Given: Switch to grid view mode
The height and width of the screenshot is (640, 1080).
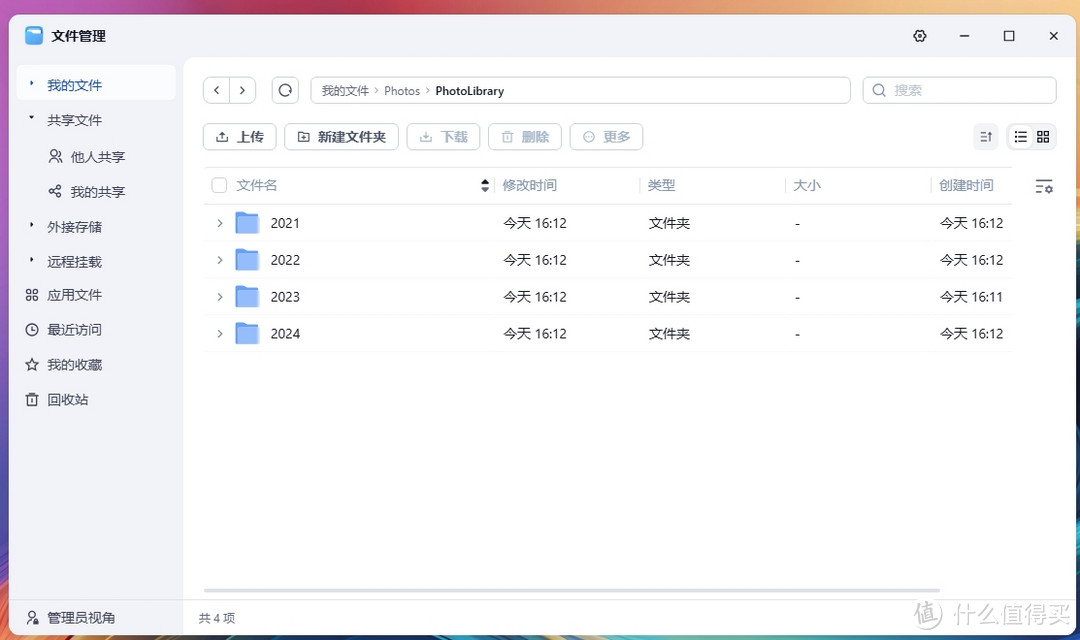Looking at the screenshot, I should [x=1041, y=136].
